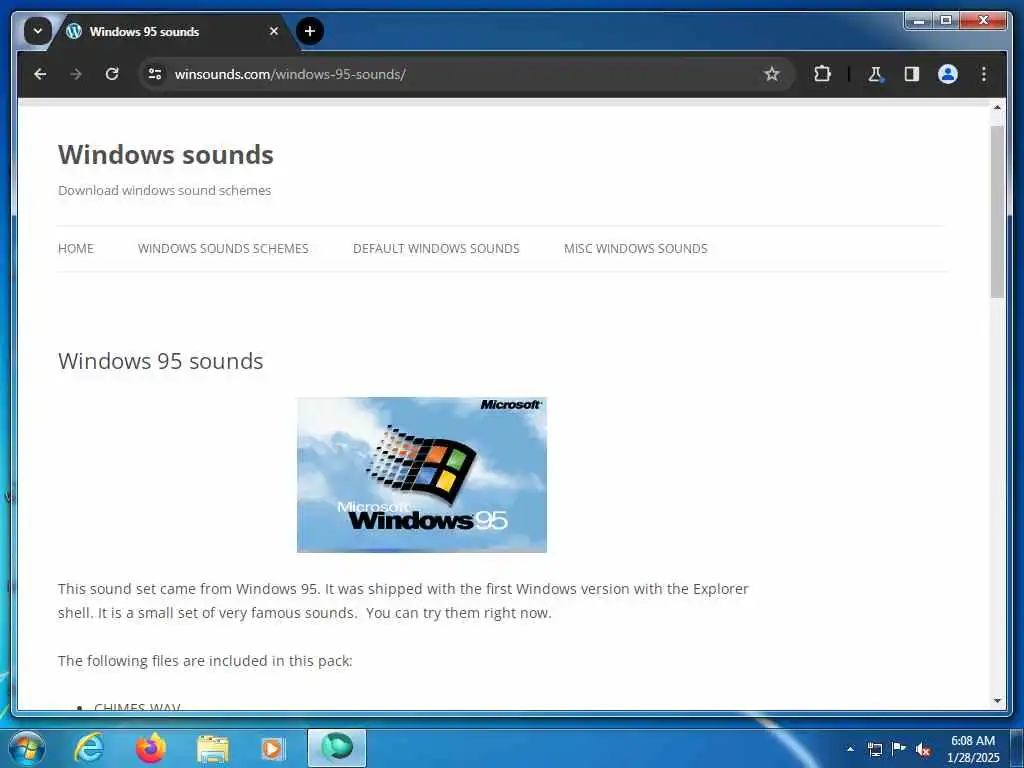Open a new tab with plus button
The width and height of the screenshot is (1024, 768).
(x=310, y=31)
